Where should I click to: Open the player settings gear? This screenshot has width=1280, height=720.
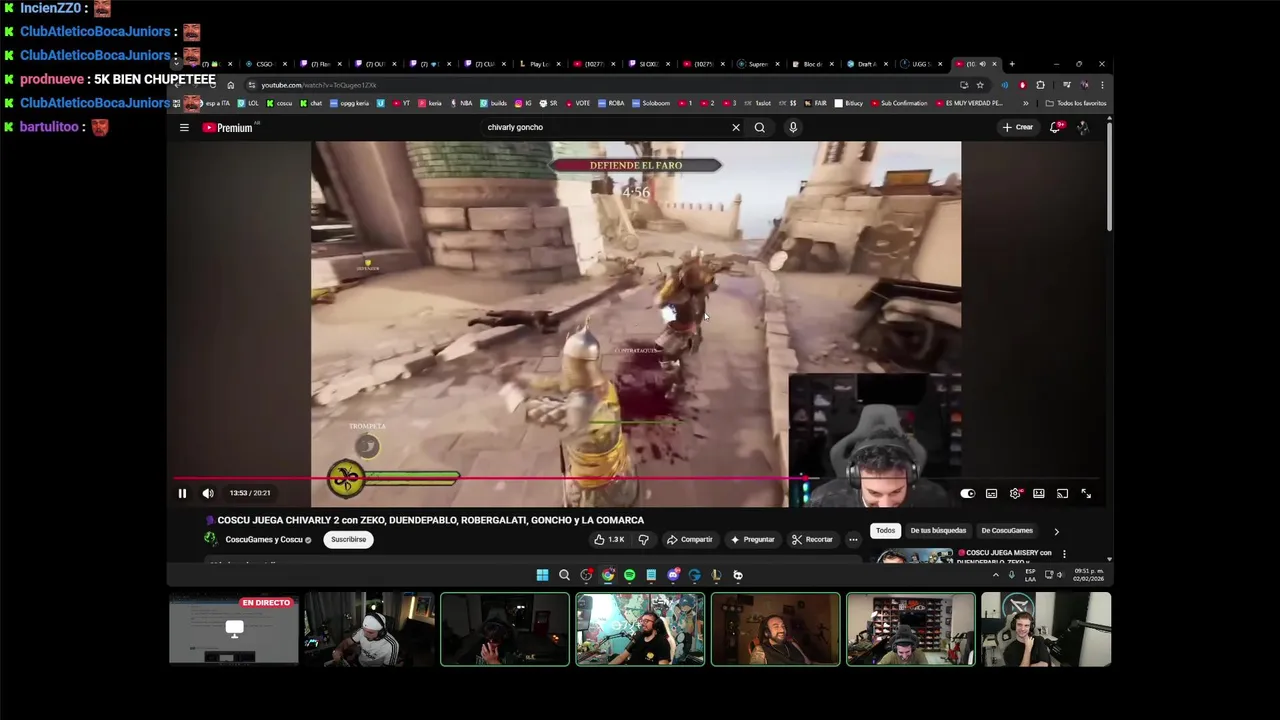pyautogui.click(x=1015, y=493)
